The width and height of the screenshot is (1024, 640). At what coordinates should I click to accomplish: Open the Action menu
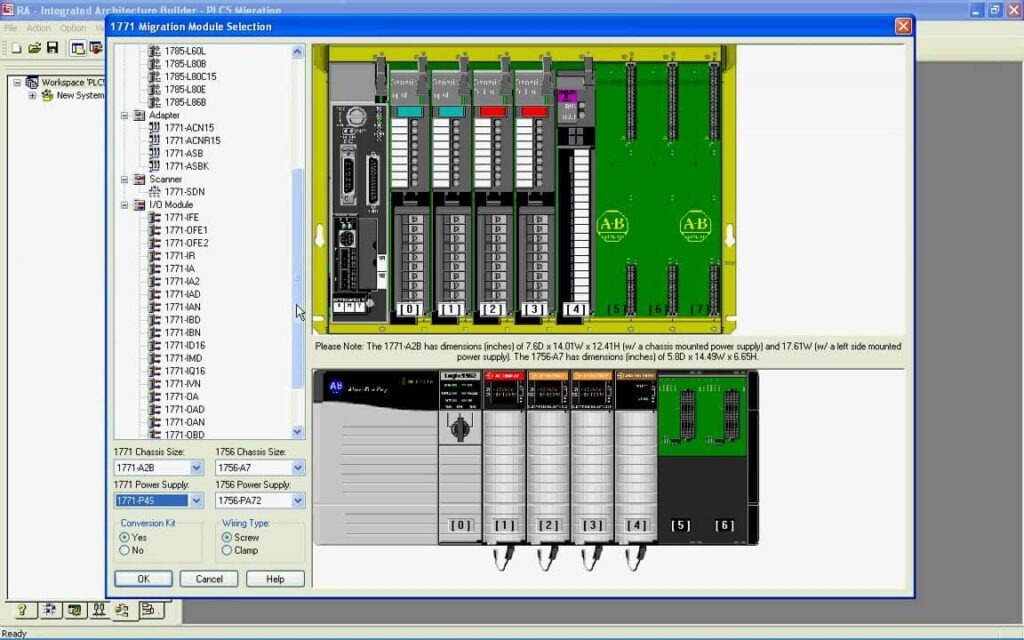click(38, 28)
